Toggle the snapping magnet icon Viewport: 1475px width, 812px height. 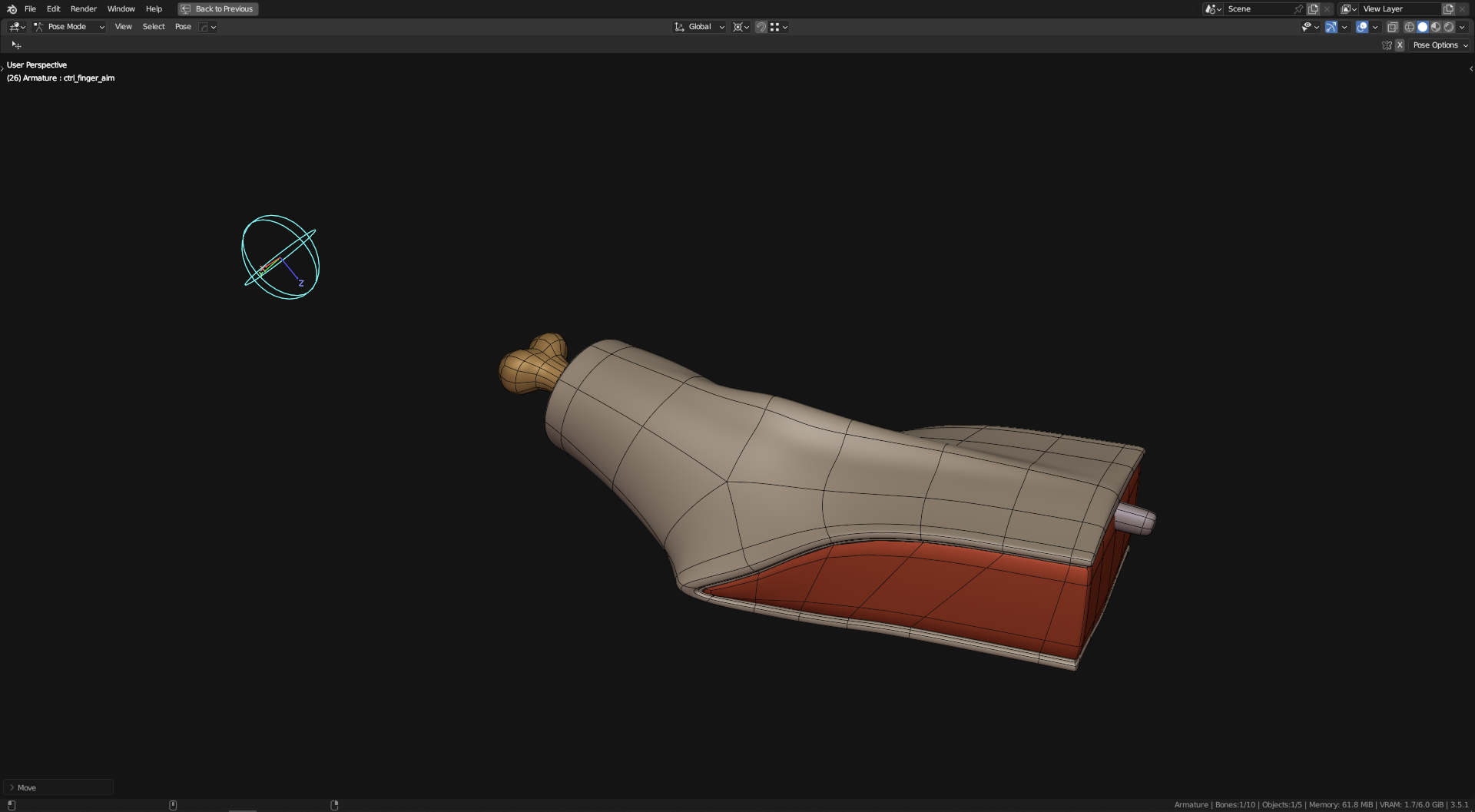click(x=761, y=27)
